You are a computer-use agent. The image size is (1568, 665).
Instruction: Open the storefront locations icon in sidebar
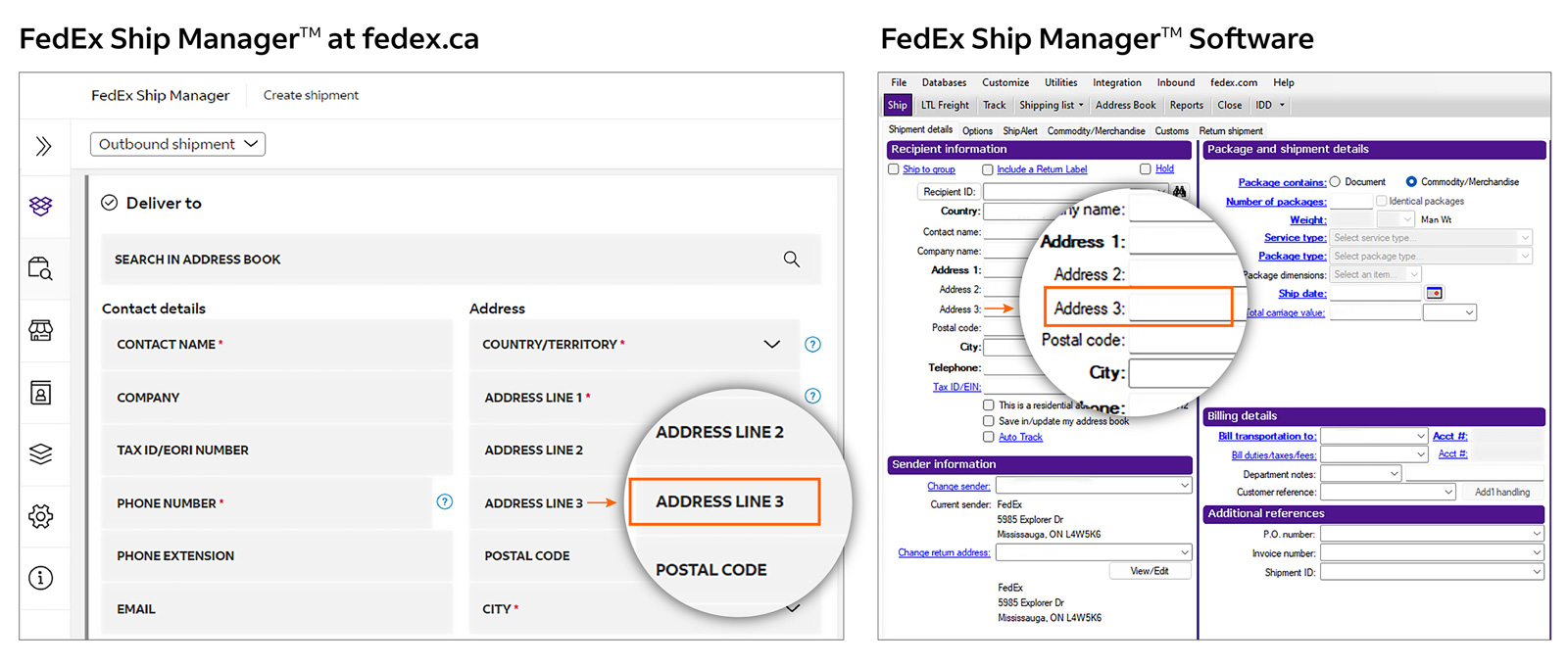(40, 330)
